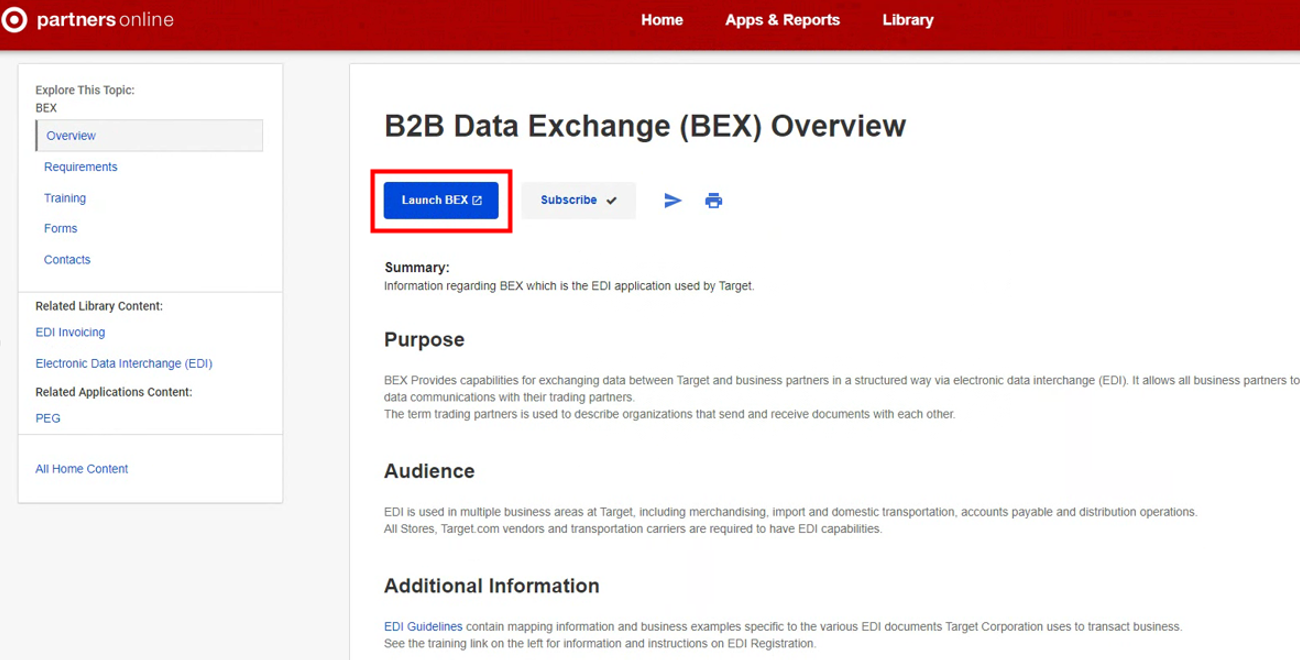Image resolution: width=1300 pixels, height=660 pixels.
Task: Open Electronic Data Interchange (EDI) content
Action: pos(123,363)
